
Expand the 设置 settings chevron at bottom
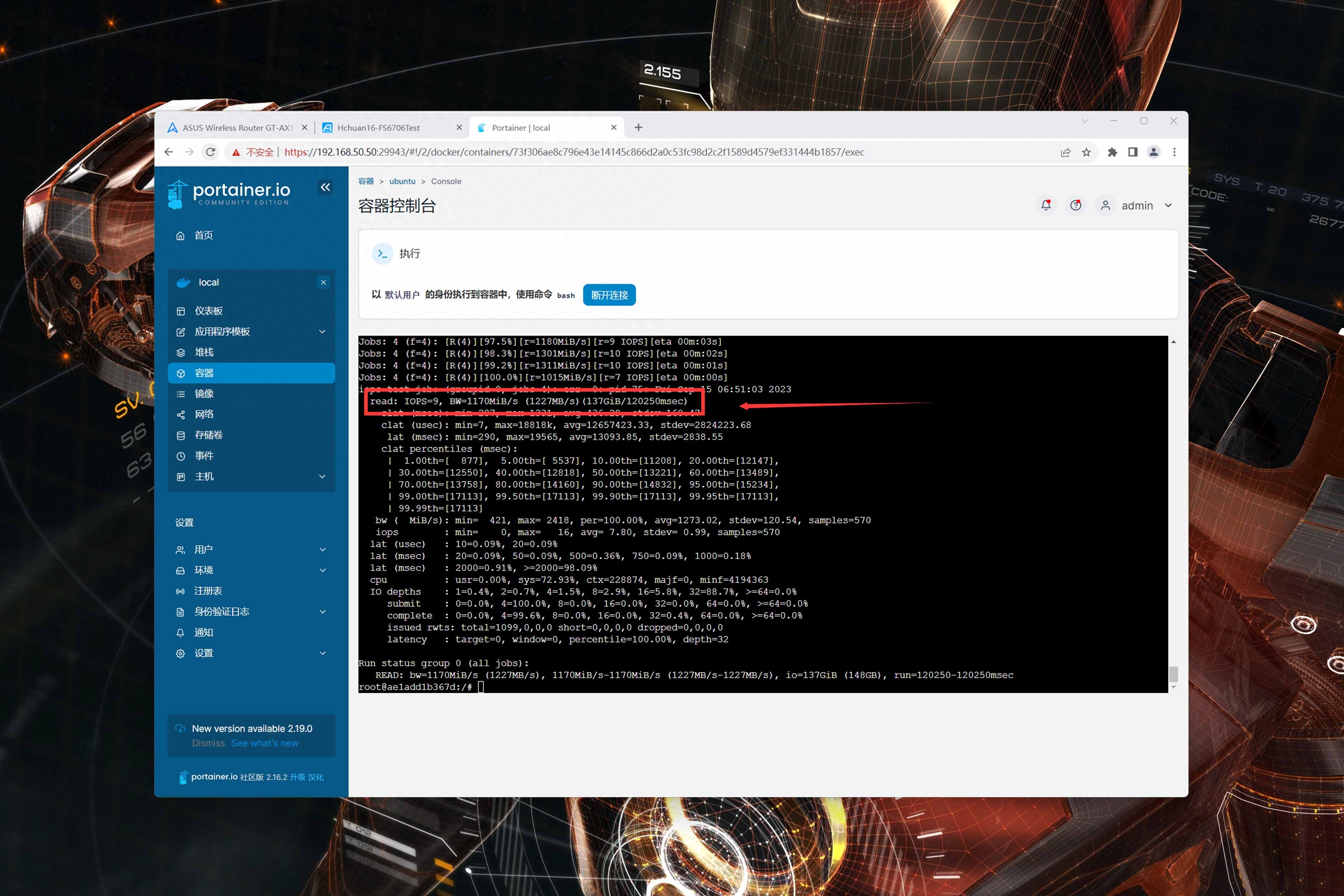pyautogui.click(x=322, y=653)
